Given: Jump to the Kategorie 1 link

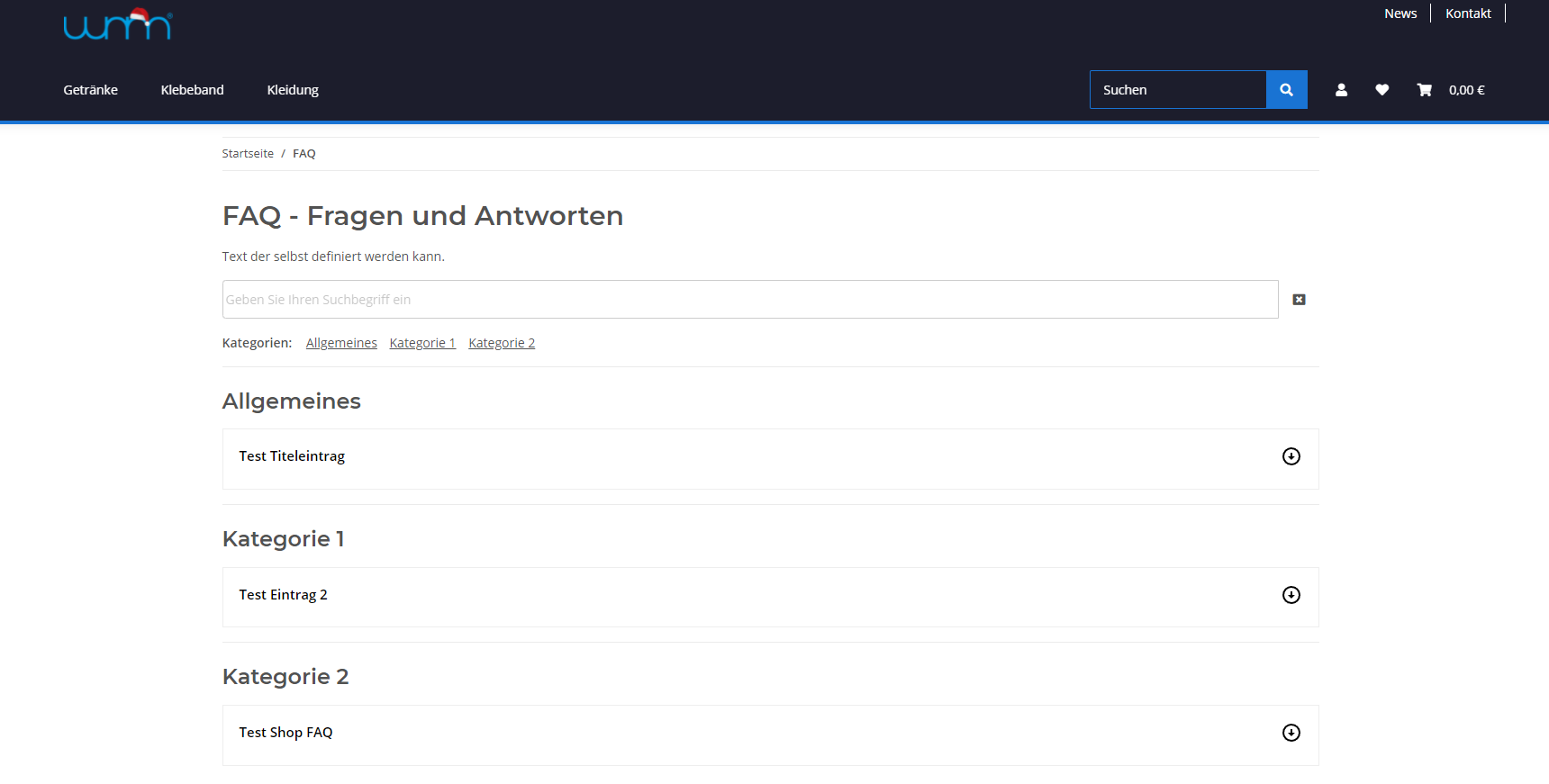Looking at the screenshot, I should (x=422, y=343).
